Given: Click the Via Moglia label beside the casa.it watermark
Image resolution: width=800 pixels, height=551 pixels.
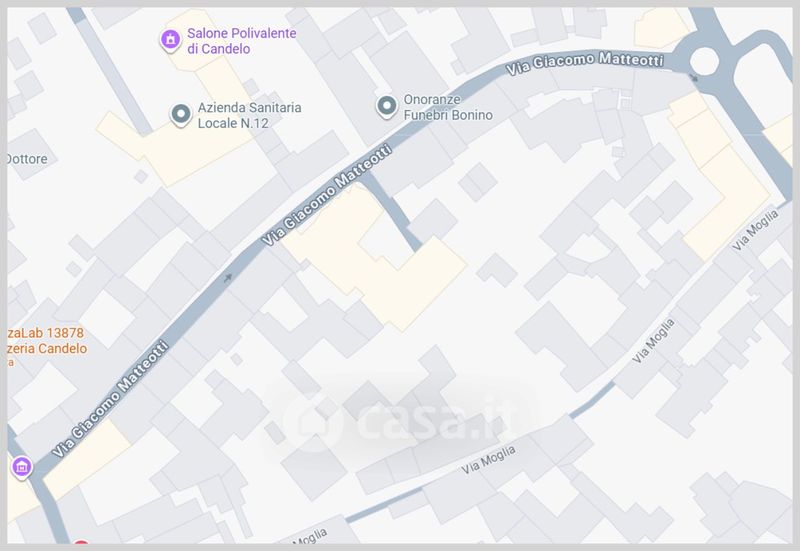Looking at the screenshot, I should 488,460.
